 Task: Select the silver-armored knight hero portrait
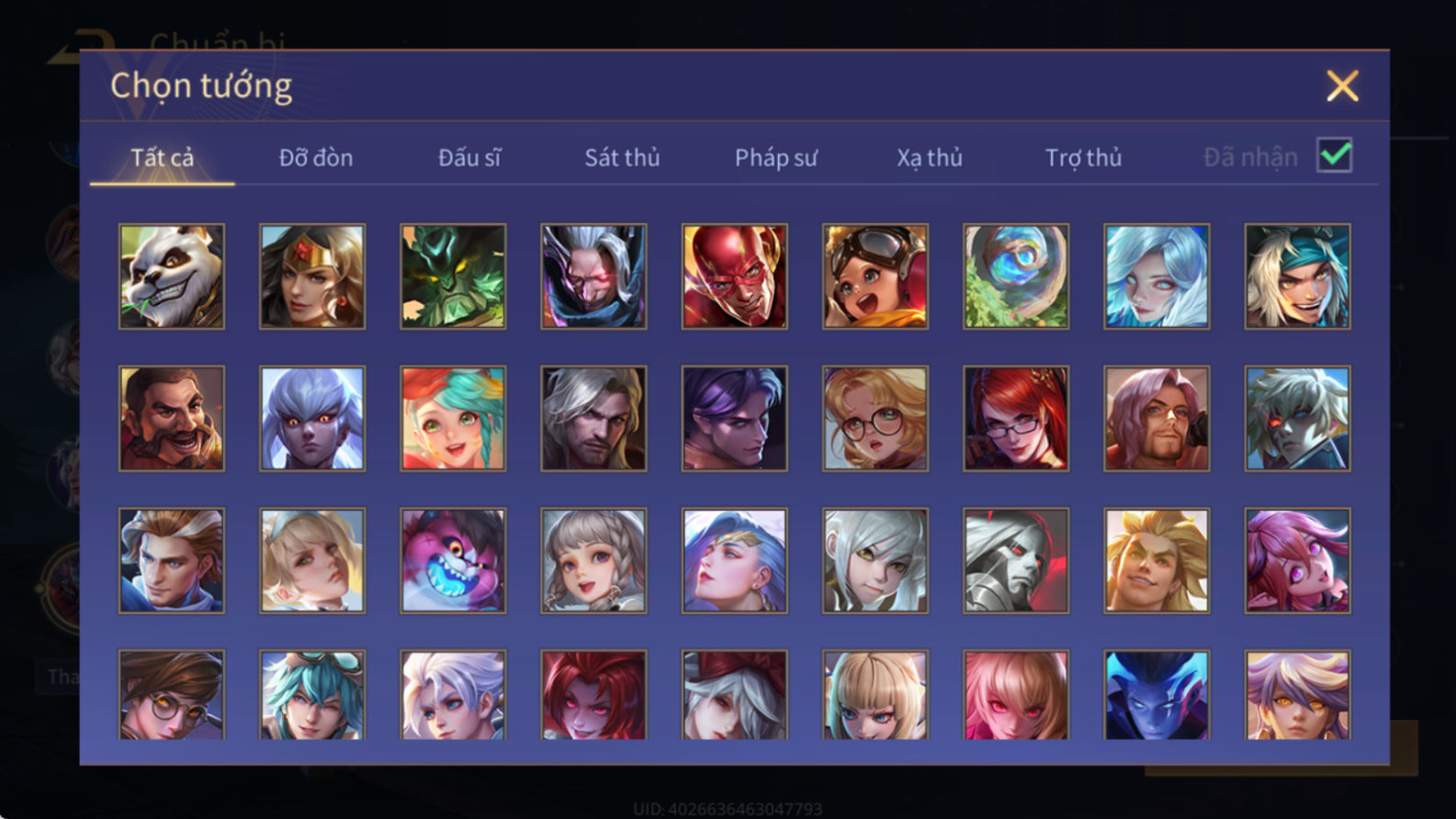[1016, 561]
